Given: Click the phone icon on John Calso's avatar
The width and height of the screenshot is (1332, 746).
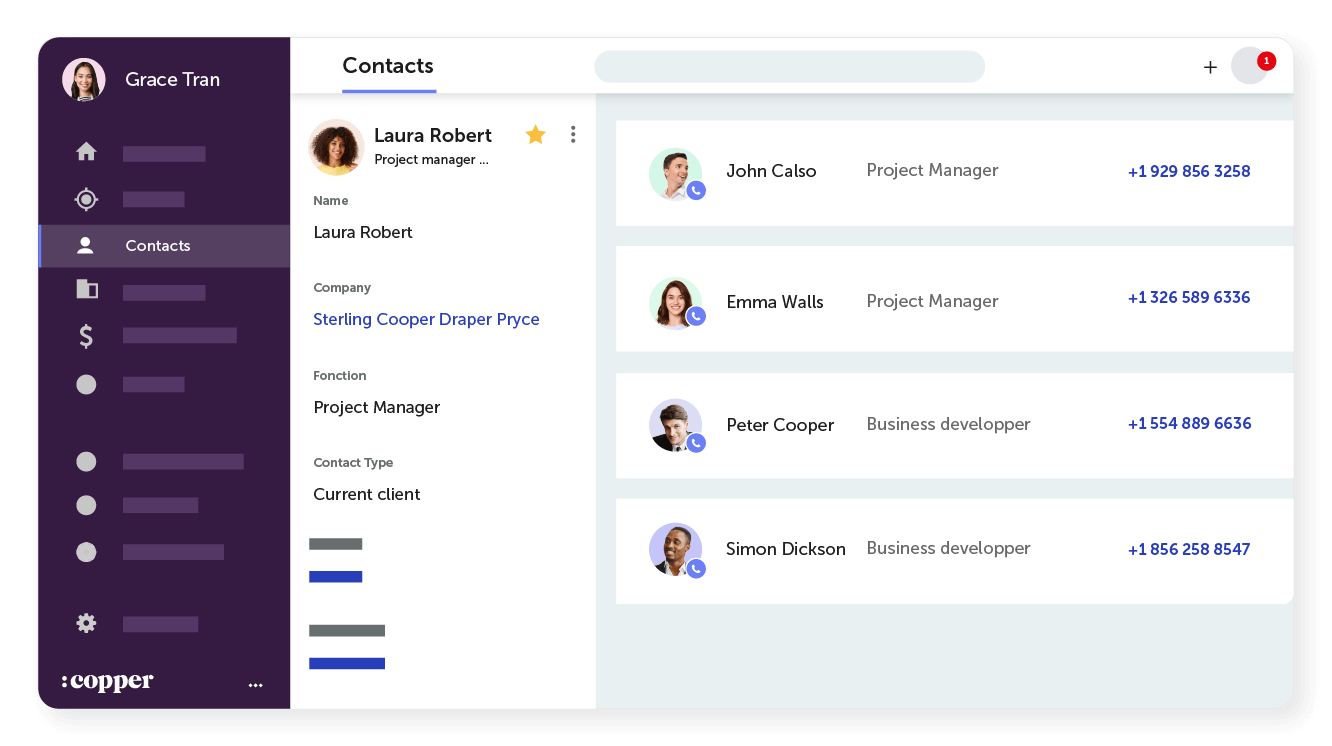Looking at the screenshot, I should (696, 189).
